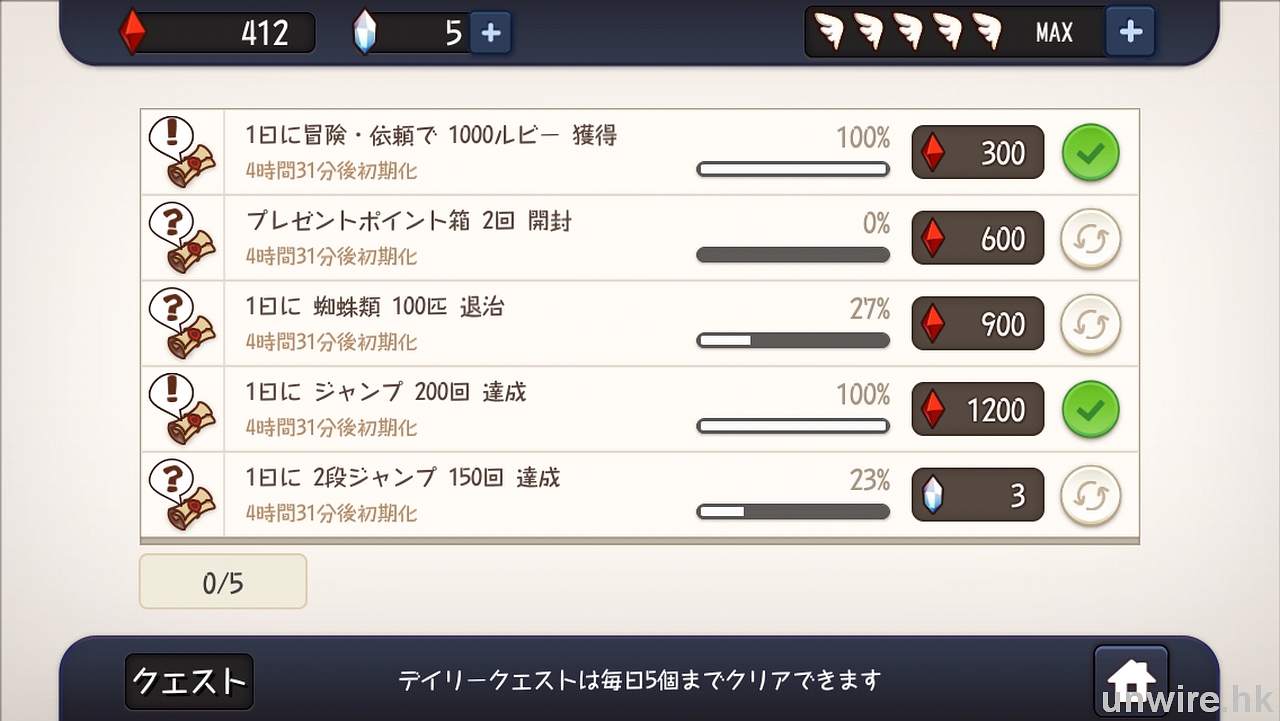Claim the 1200 ruby jump reward checkmark
Viewport: 1280px width, 721px height.
tap(1090, 410)
